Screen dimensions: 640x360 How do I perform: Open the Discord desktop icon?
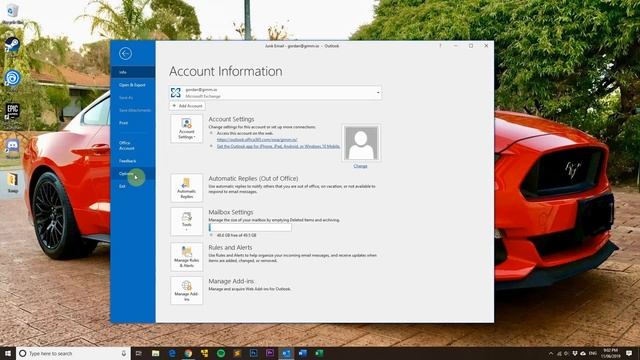click(x=12, y=147)
